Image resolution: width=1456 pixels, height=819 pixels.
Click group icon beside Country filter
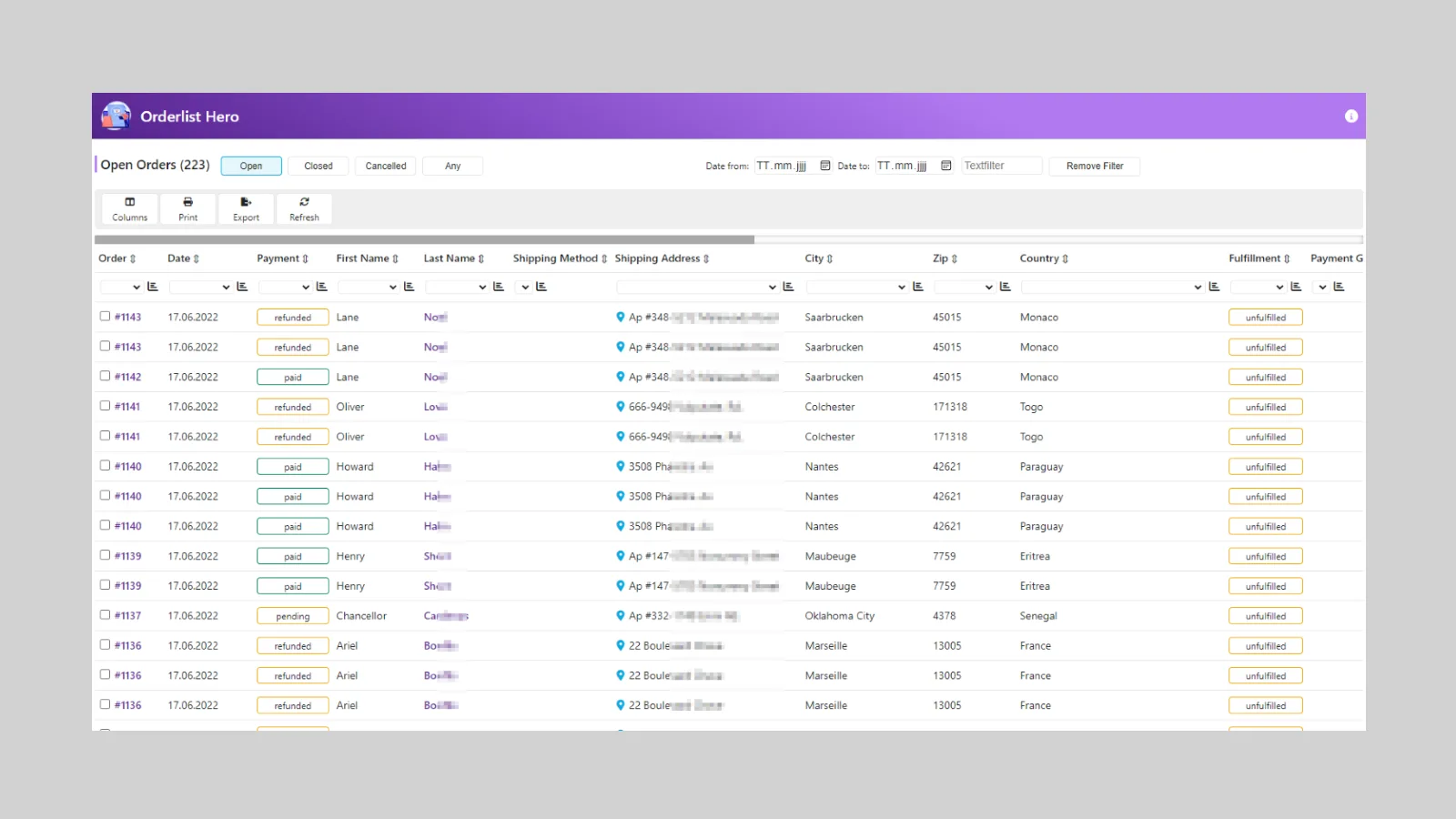(x=1214, y=287)
